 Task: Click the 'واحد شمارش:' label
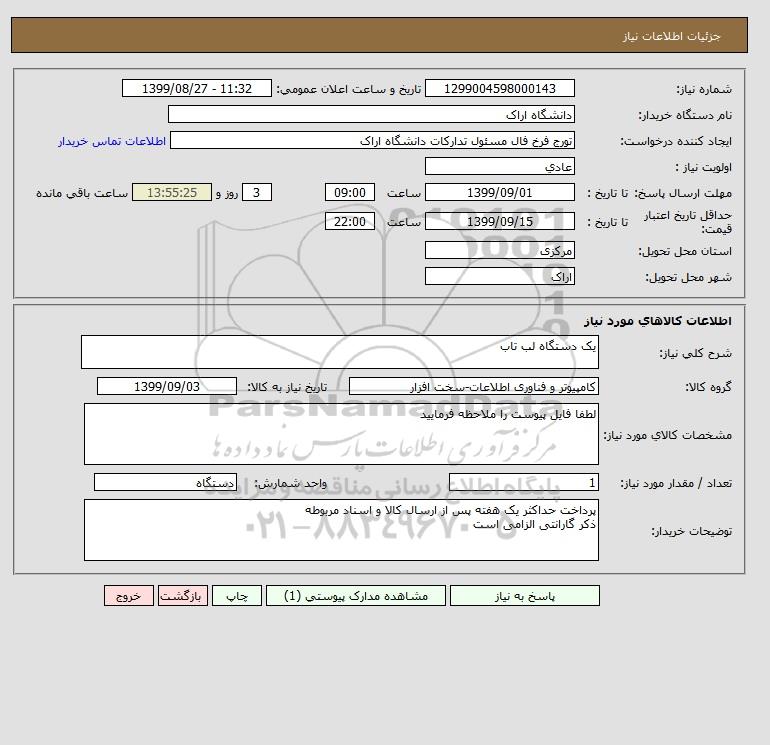tap(290, 483)
